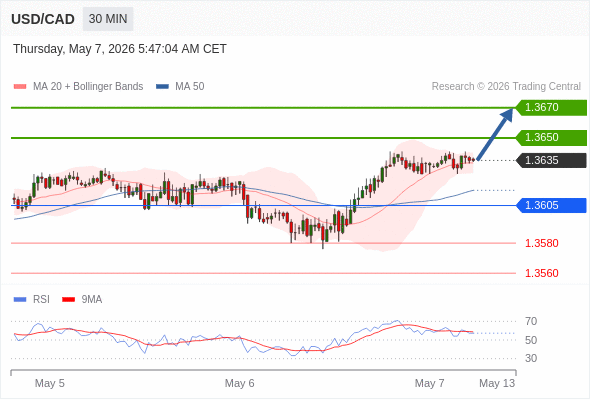The height and width of the screenshot is (400, 590).
Task: Click the RSI 50 level label
Action: (531, 340)
